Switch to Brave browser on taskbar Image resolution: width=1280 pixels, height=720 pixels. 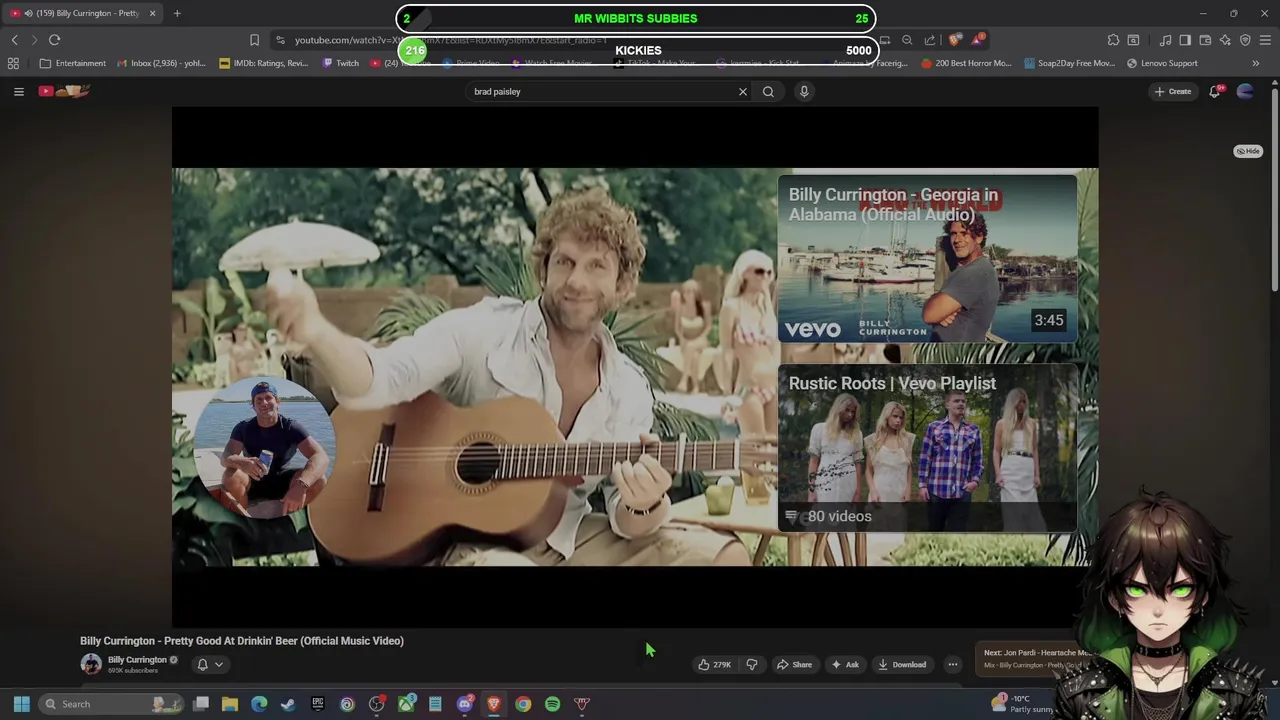pyautogui.click(x=494, y=704)
